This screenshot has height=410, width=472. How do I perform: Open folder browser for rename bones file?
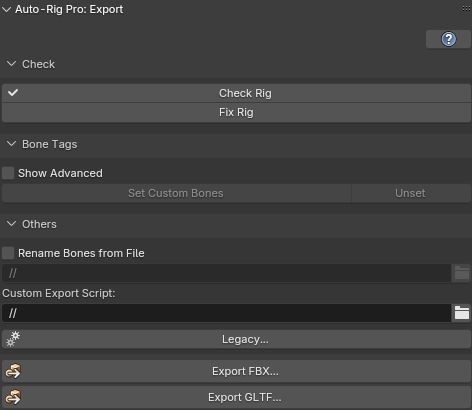point(462,273)
